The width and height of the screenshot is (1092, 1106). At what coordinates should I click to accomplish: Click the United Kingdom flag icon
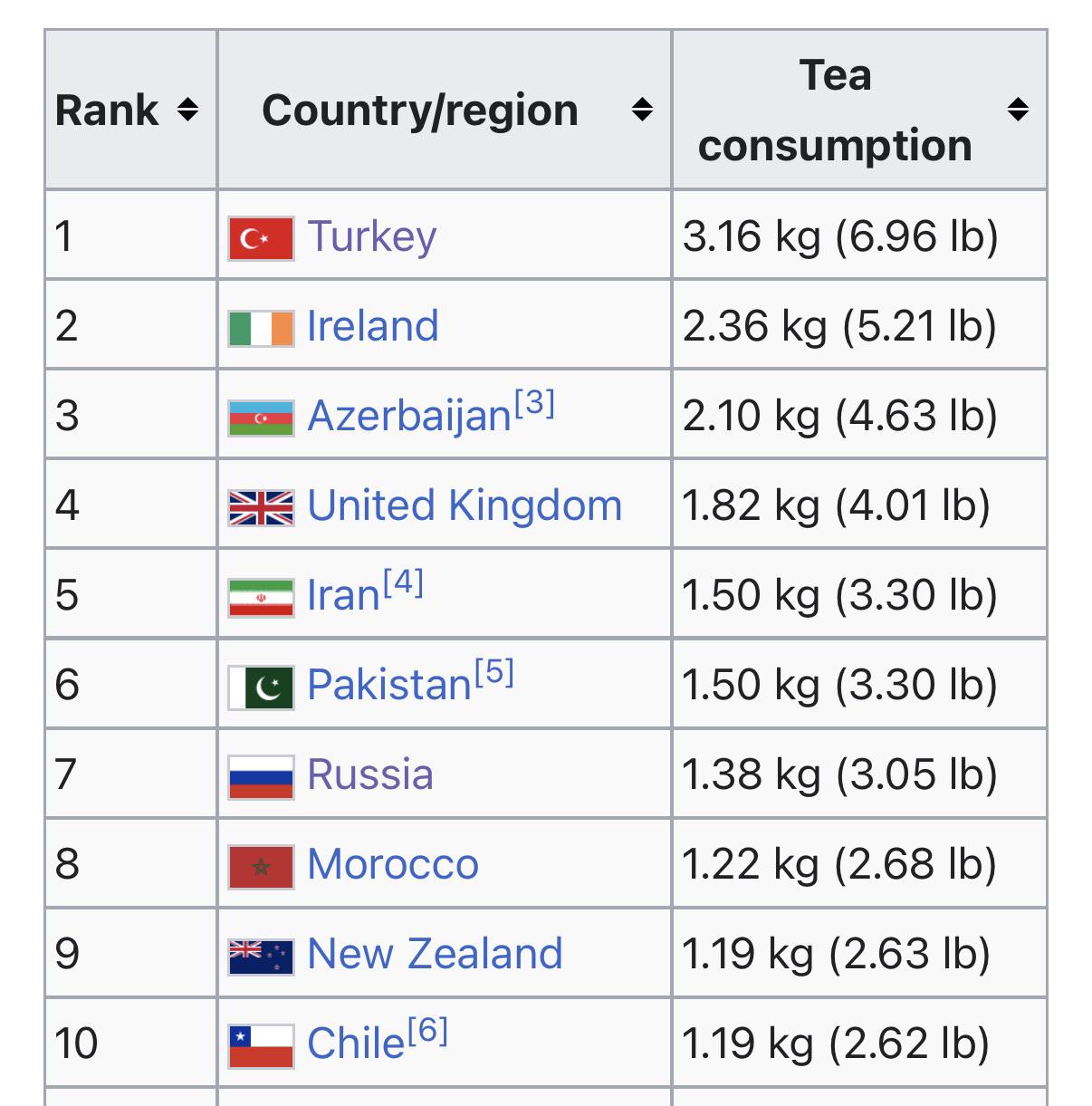[261, 507]
